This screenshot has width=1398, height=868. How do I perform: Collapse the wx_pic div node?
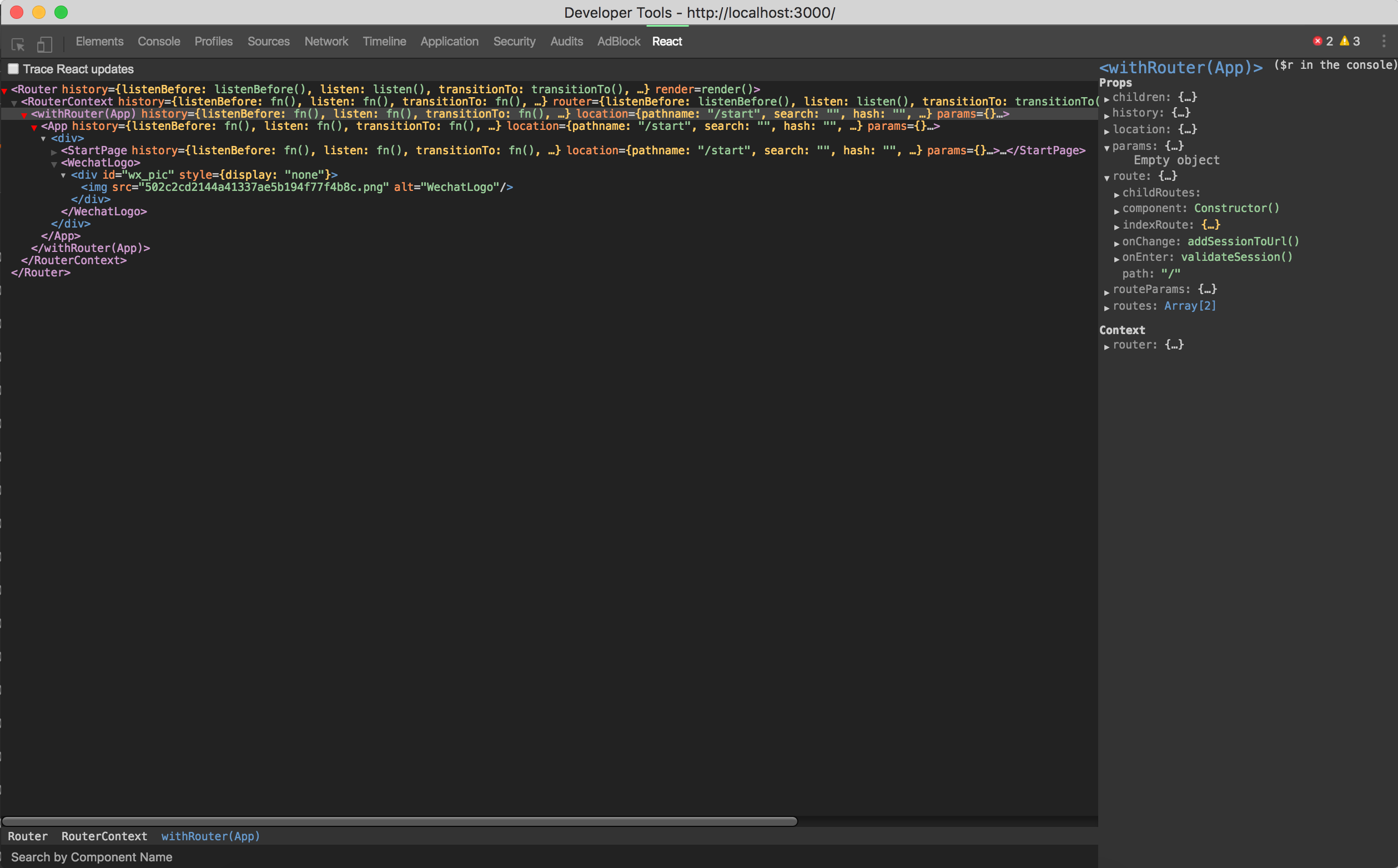pyautogui.click(x=63, y=176)
